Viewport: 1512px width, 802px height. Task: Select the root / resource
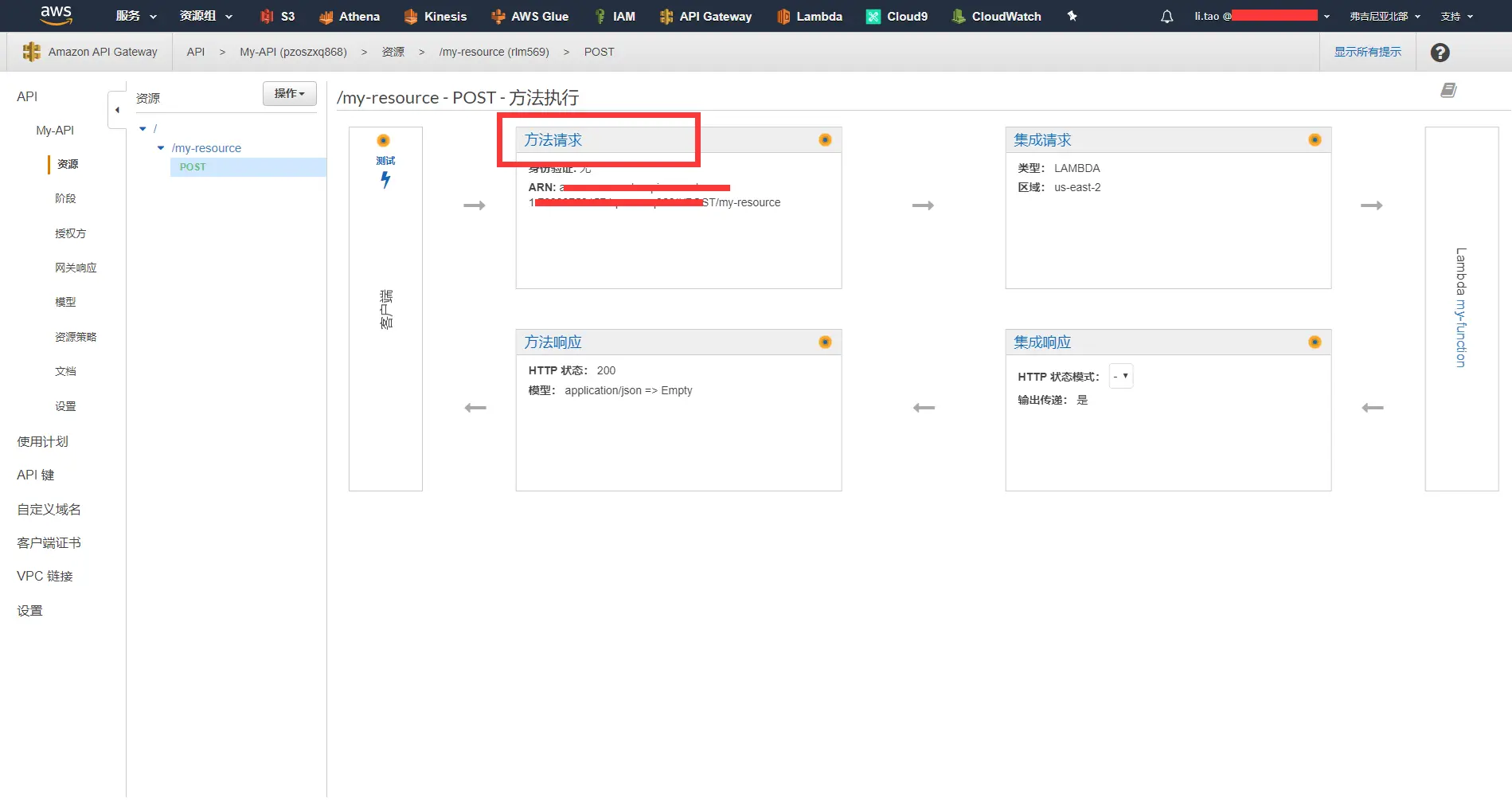155,129
